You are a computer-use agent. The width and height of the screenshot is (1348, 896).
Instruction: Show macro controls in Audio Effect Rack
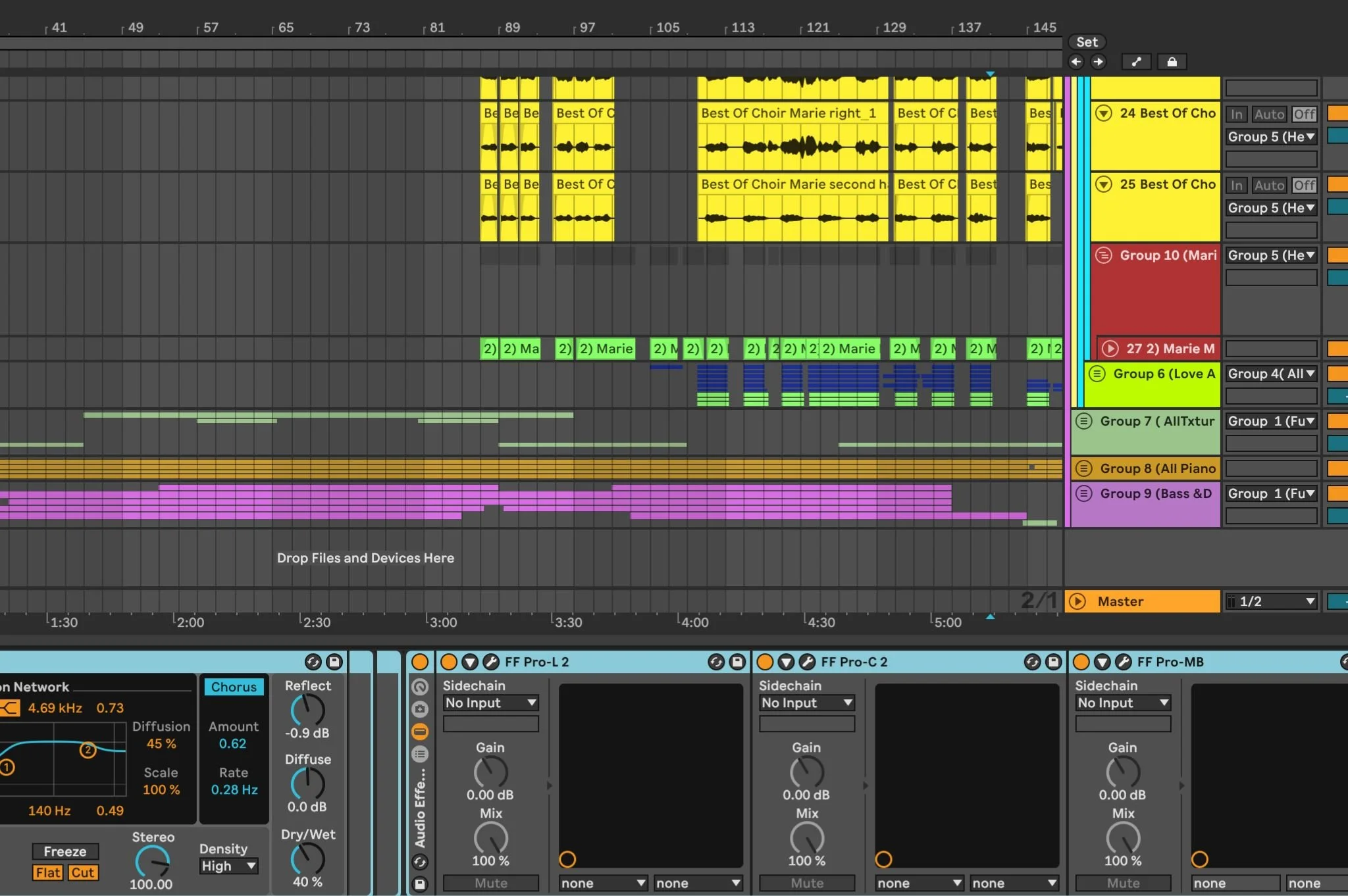(420, 687)
